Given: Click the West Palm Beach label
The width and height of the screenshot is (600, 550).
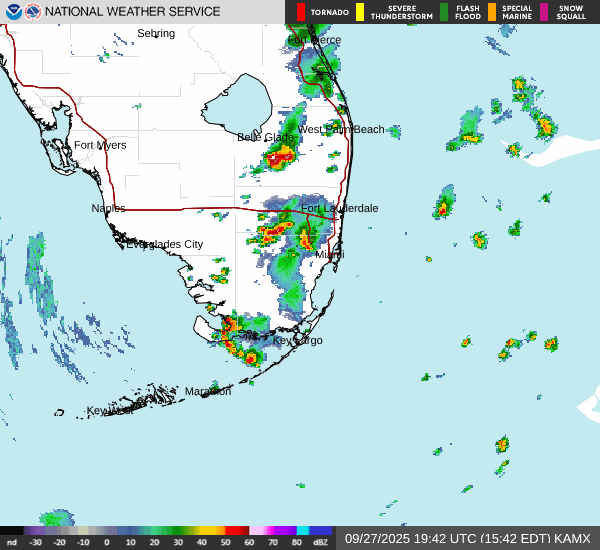Looking at the screenshot, I should [x=341, y=129].
